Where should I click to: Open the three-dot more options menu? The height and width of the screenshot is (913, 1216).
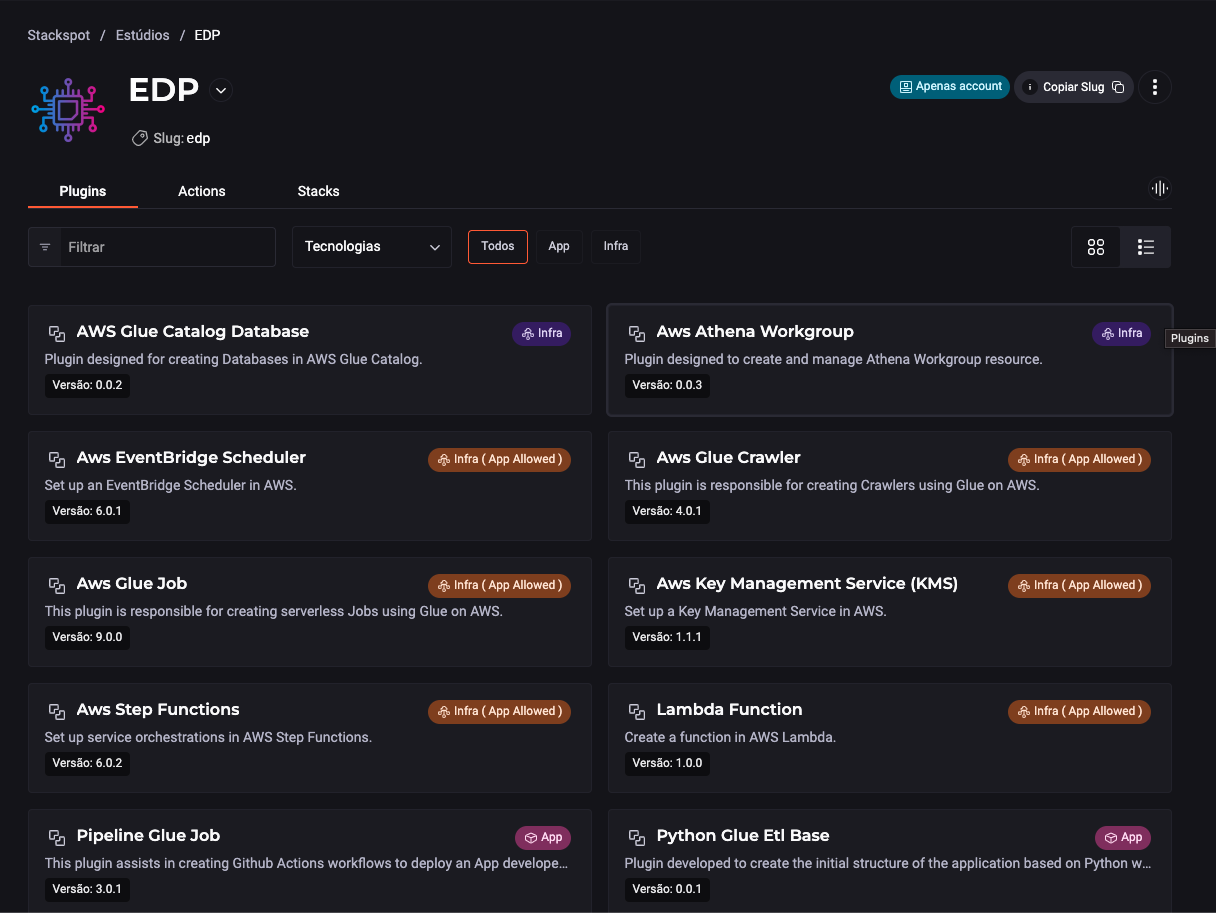pyautogui.click(x=1155, y=87)
